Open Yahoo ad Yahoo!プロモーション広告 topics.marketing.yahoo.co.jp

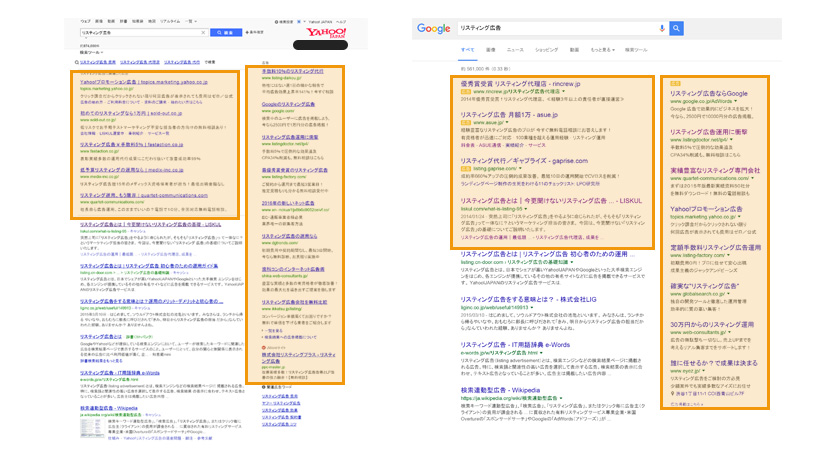143,82
